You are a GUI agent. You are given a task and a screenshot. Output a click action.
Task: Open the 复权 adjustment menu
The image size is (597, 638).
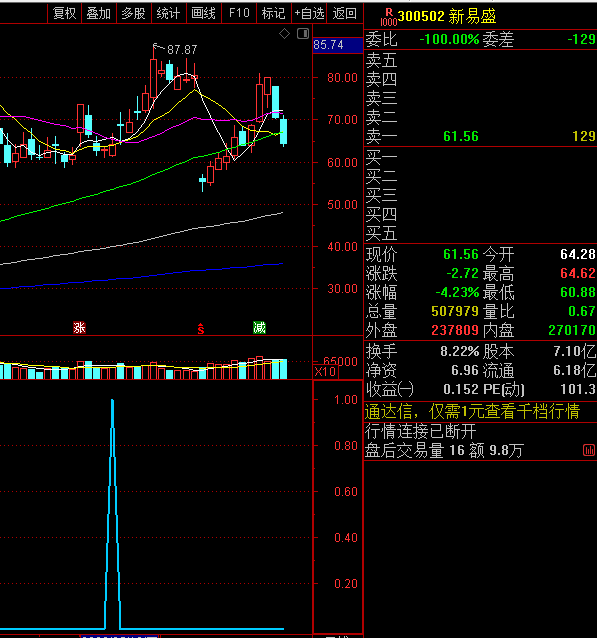click(x=64, y=13)
